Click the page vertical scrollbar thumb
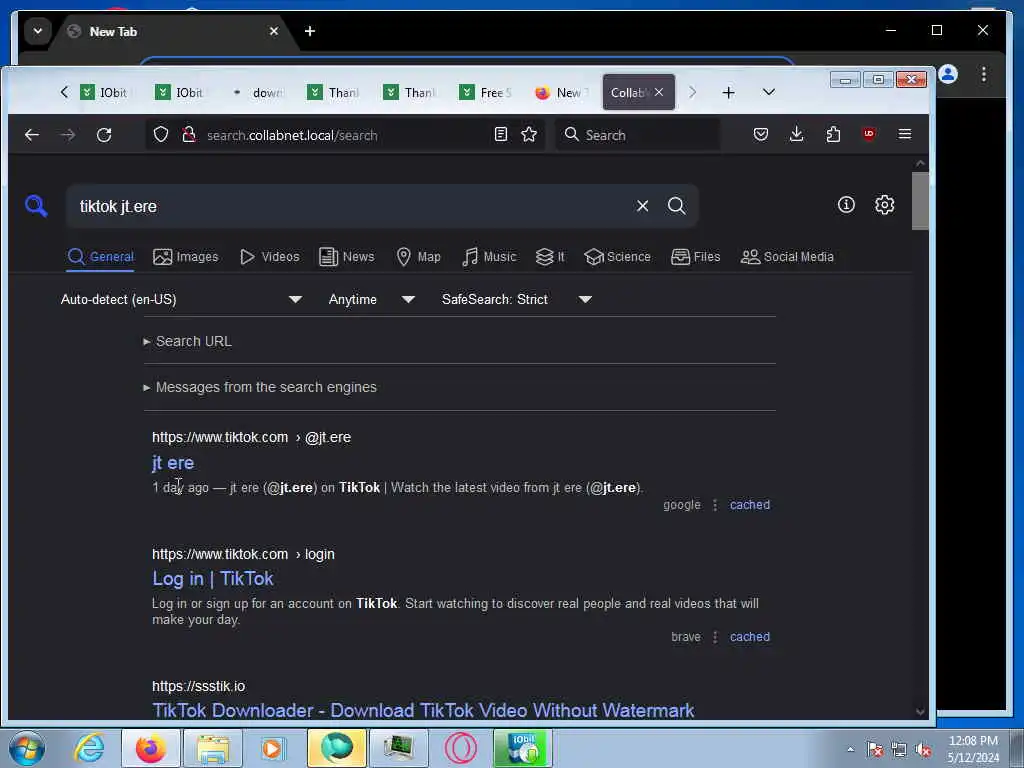1024x768 pixels. click(920, 201)
